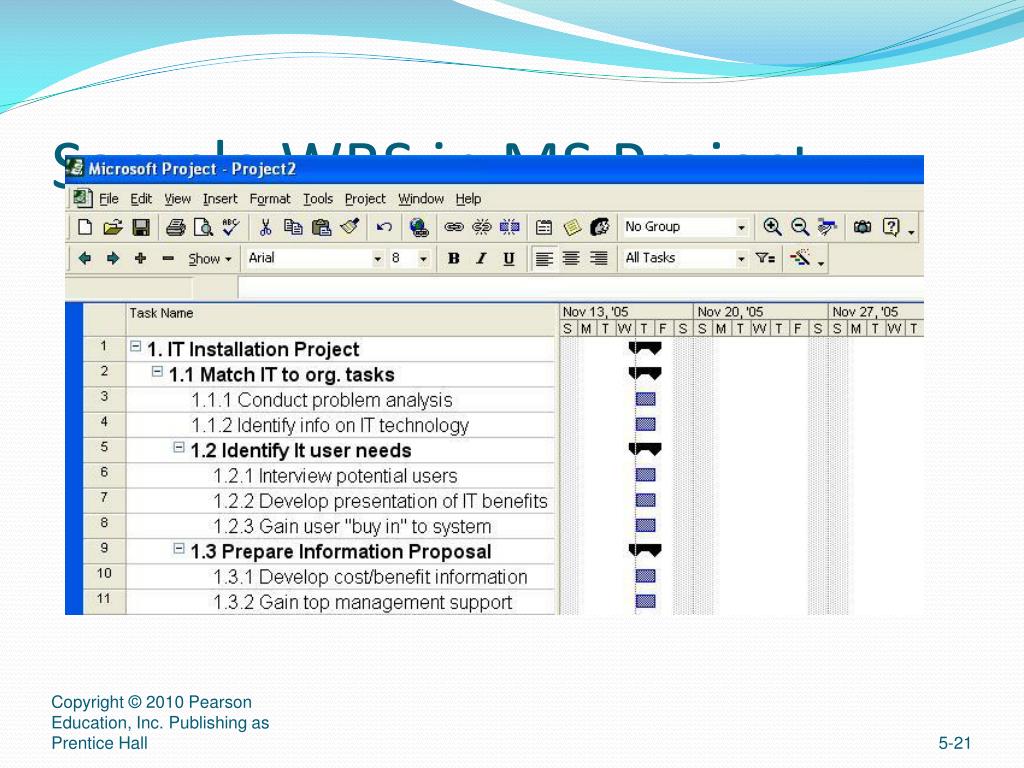1024x768 pixels.
Task: Launch the Gantt Chart Wizard icon
Action: click(800, 257)
